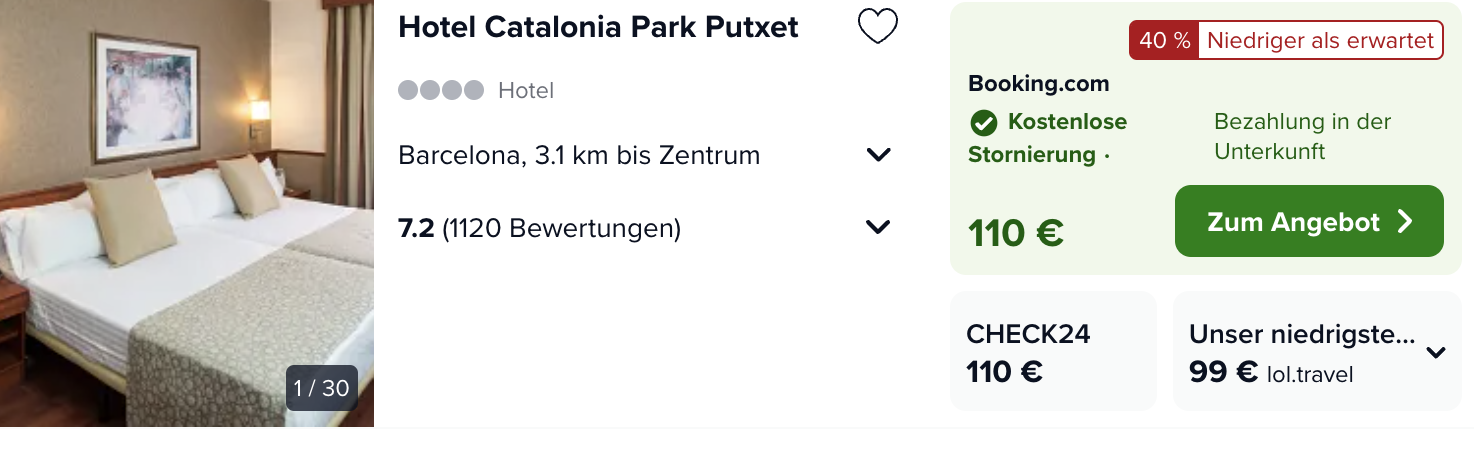1474x450 pixels.
Task: Click the red 40 % discount badge
Action: coord(1164,41)
